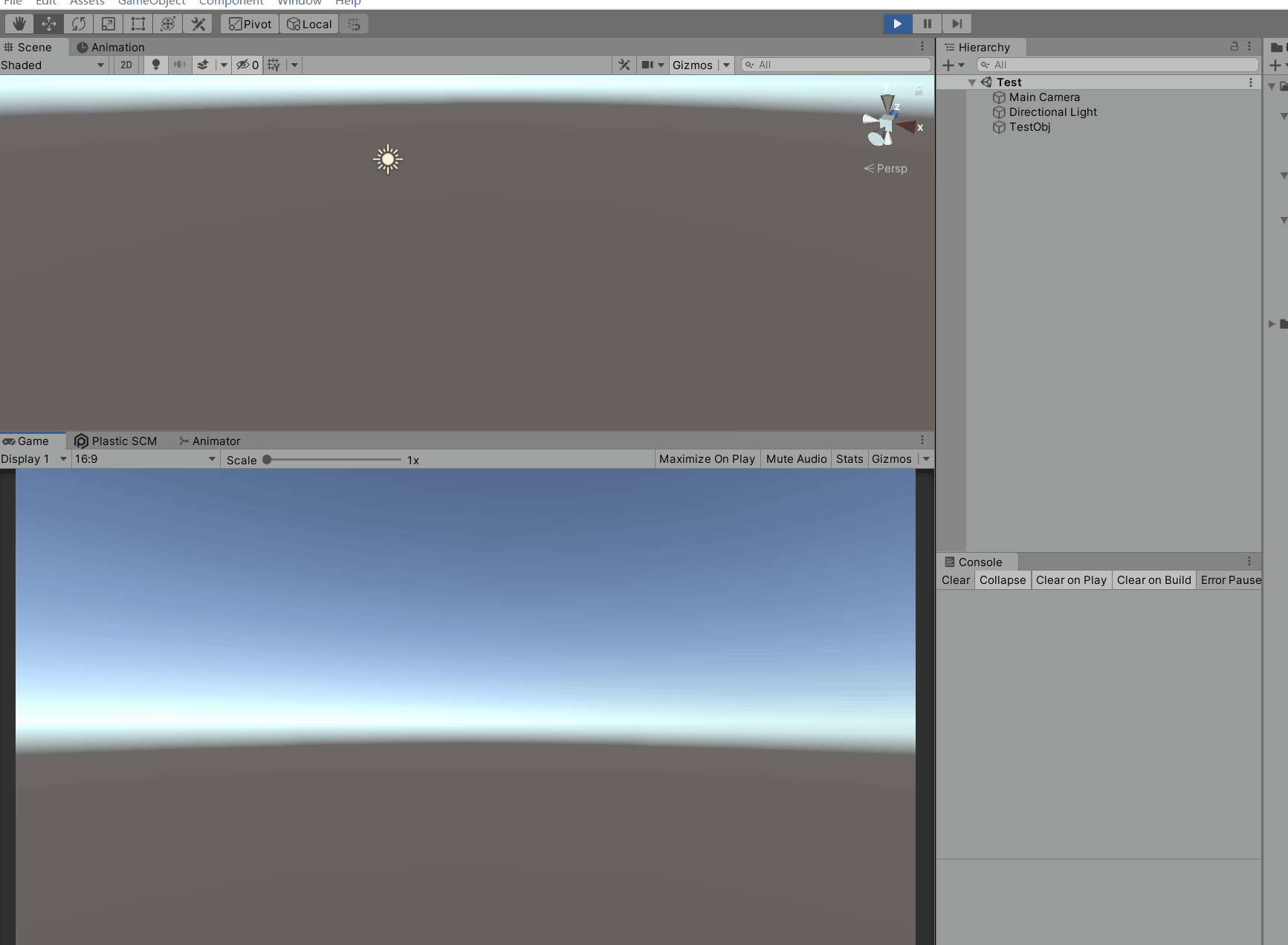Open Game view Gizmos dropdown arrow

tap(926, 459)
